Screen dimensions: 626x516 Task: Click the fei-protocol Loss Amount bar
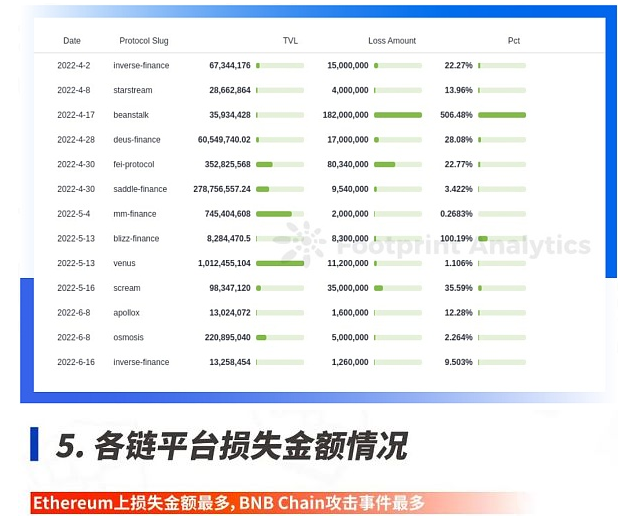398,165
